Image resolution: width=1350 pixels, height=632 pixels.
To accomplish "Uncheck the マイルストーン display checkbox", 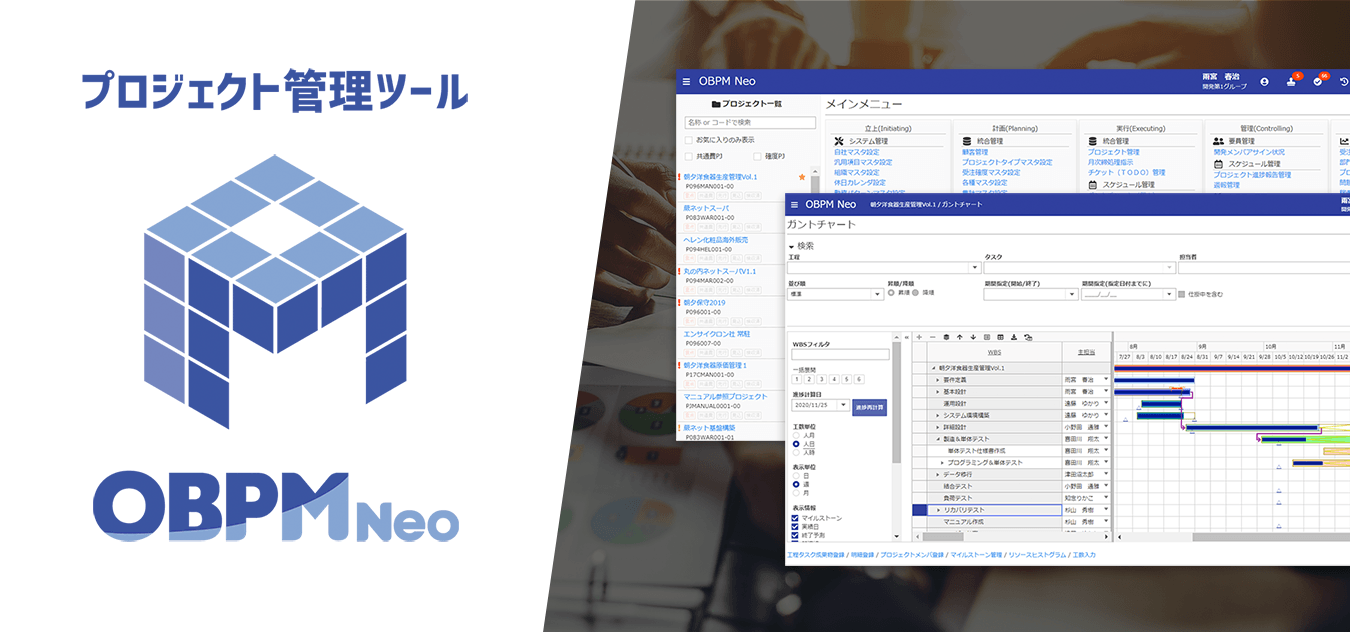I will pos(794,519).
